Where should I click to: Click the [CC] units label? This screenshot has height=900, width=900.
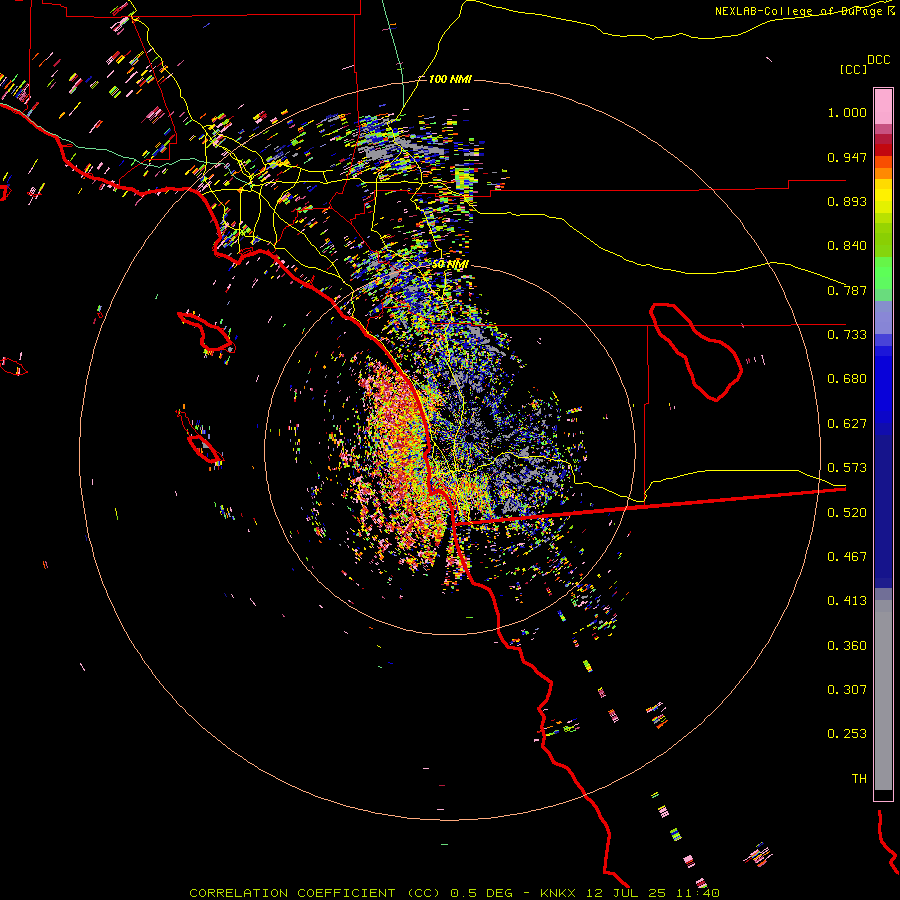click(x=854, y=69)
